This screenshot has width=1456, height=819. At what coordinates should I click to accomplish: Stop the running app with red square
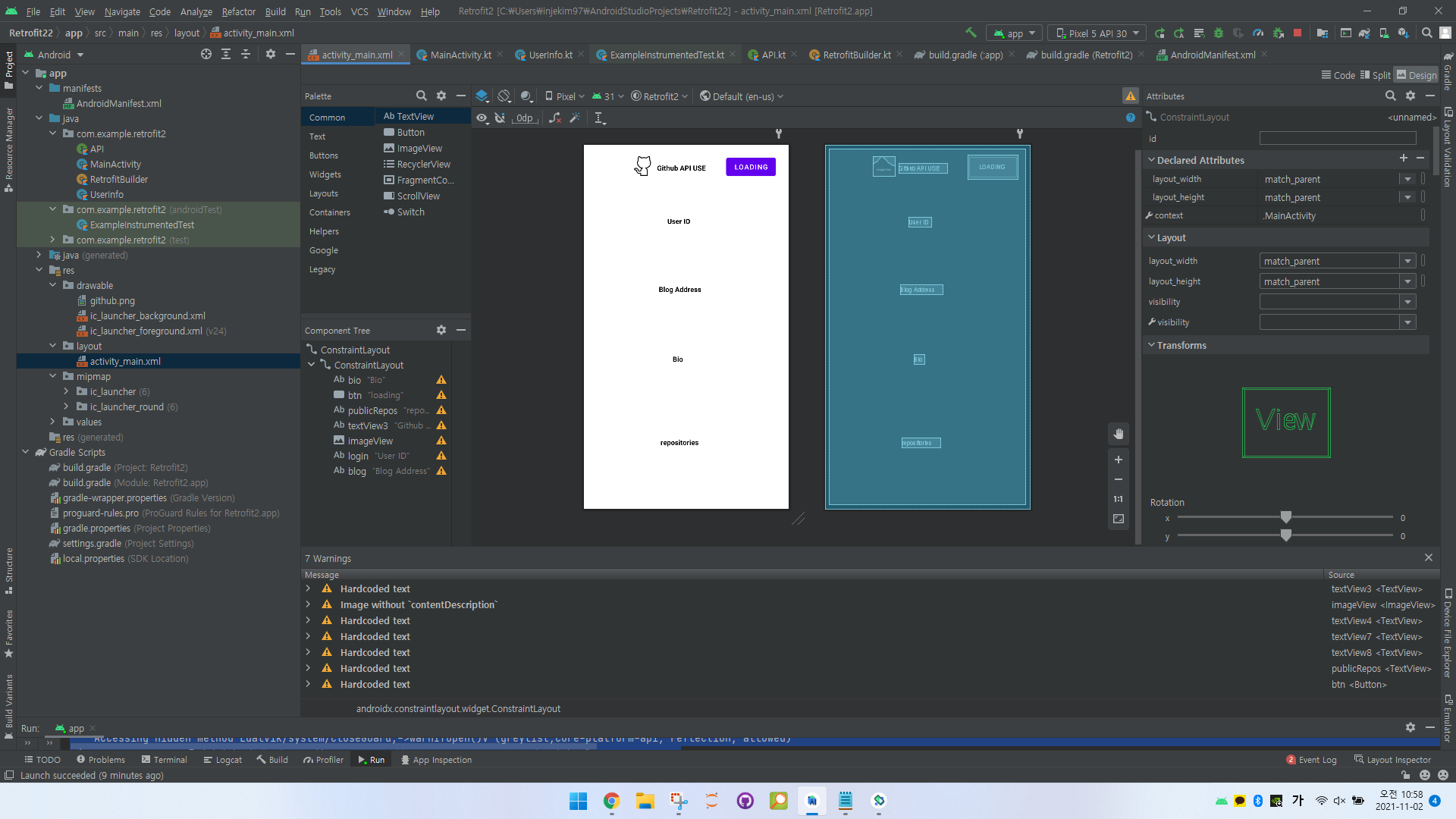click(x=1298, y=33)
